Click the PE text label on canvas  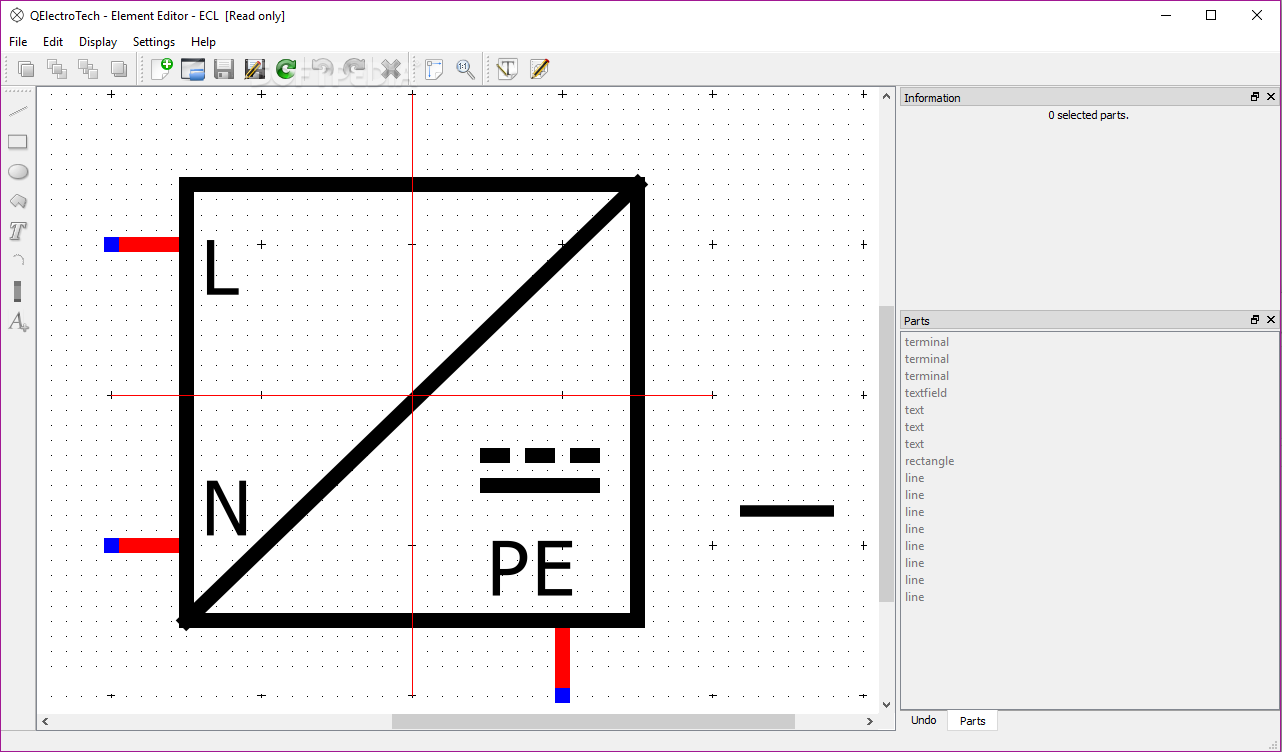[531, 569]
